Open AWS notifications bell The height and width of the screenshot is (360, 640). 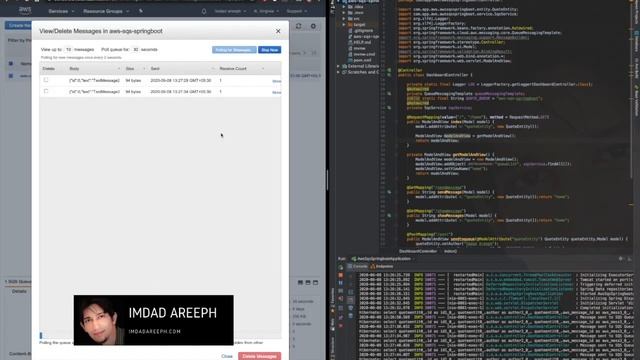click(204, 11)
